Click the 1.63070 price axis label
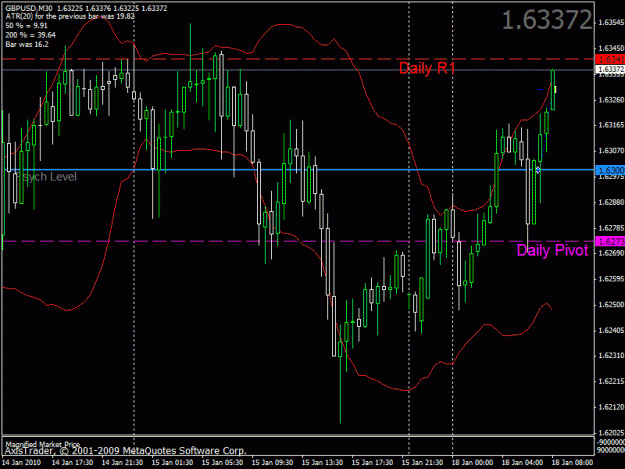This screenshot has height=469, width=625. pyautogui.click(x=611, y=151)
